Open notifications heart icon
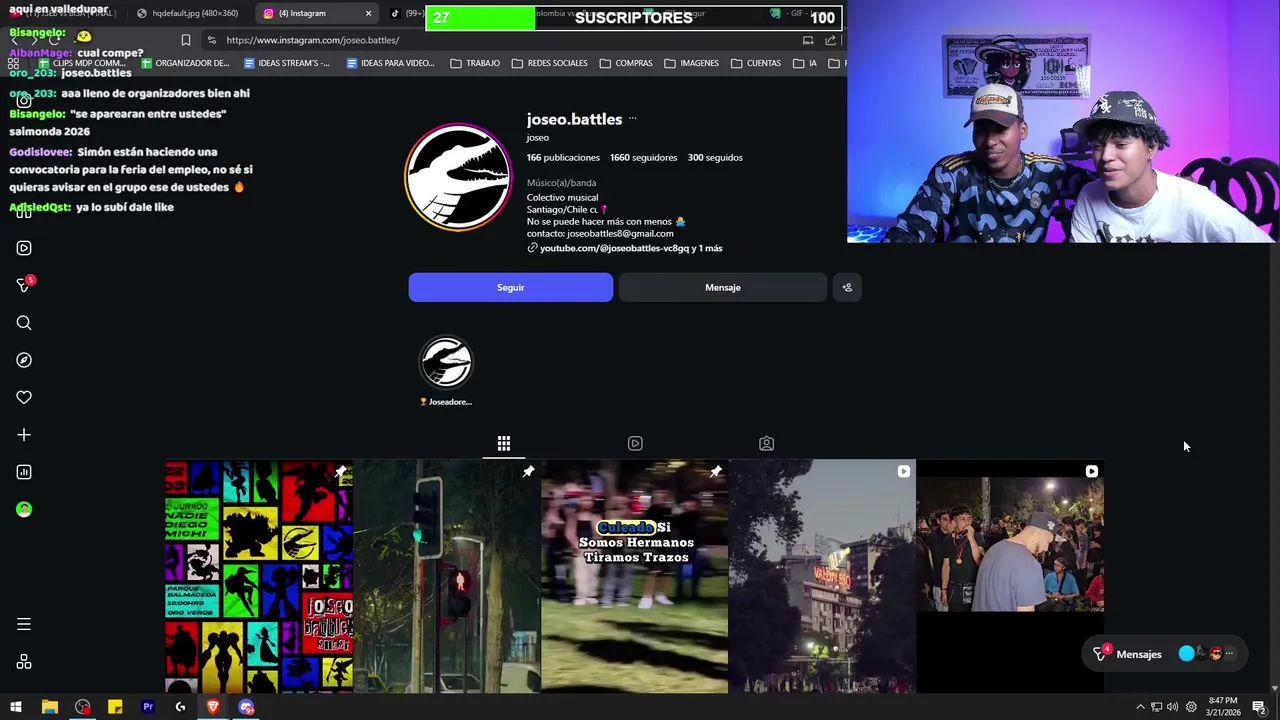 point(24,397)
